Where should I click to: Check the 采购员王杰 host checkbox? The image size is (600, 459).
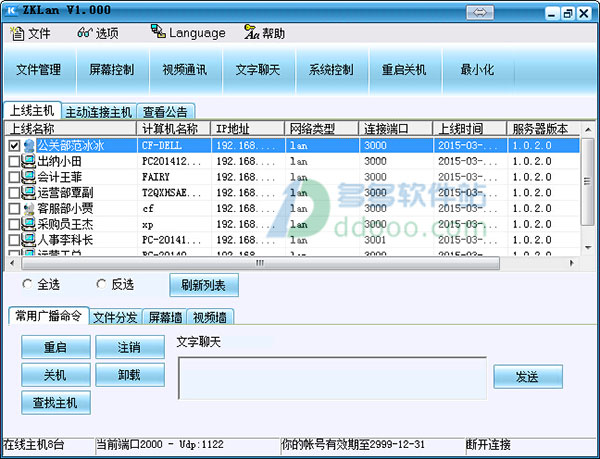point(14,224)
